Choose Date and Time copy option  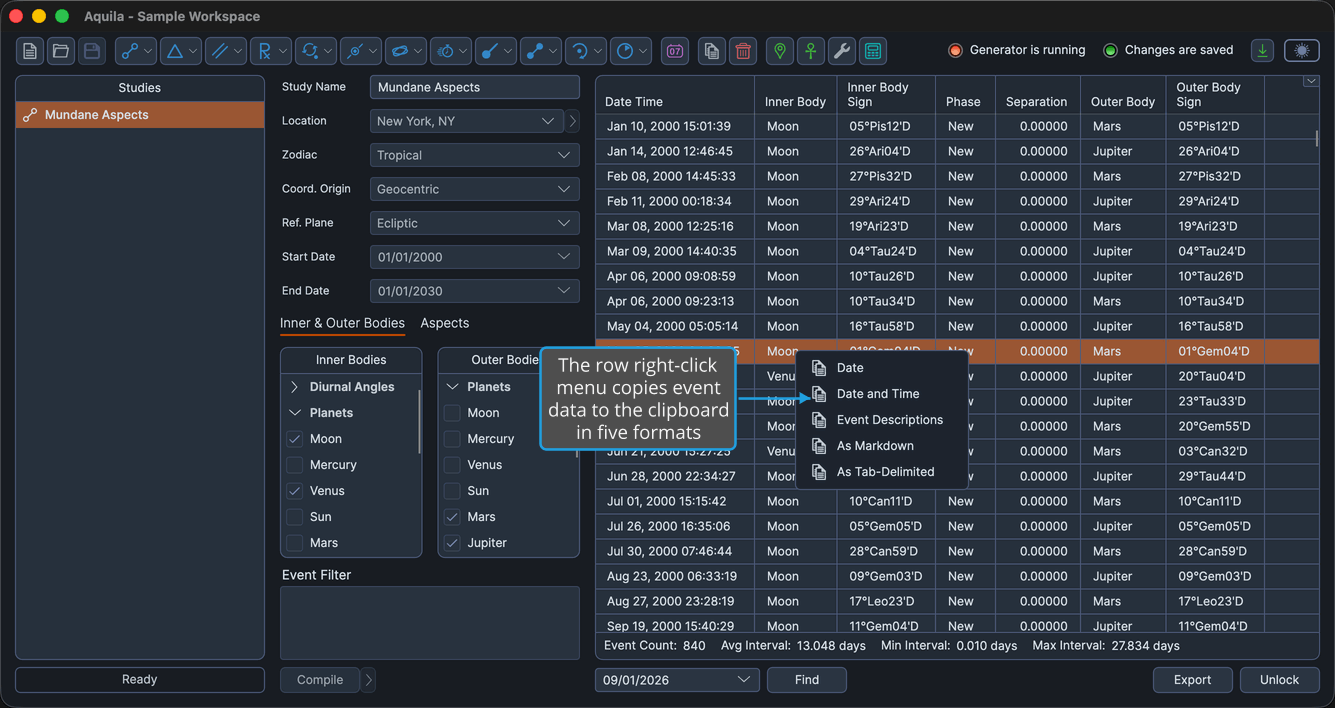tap(881, 394)
